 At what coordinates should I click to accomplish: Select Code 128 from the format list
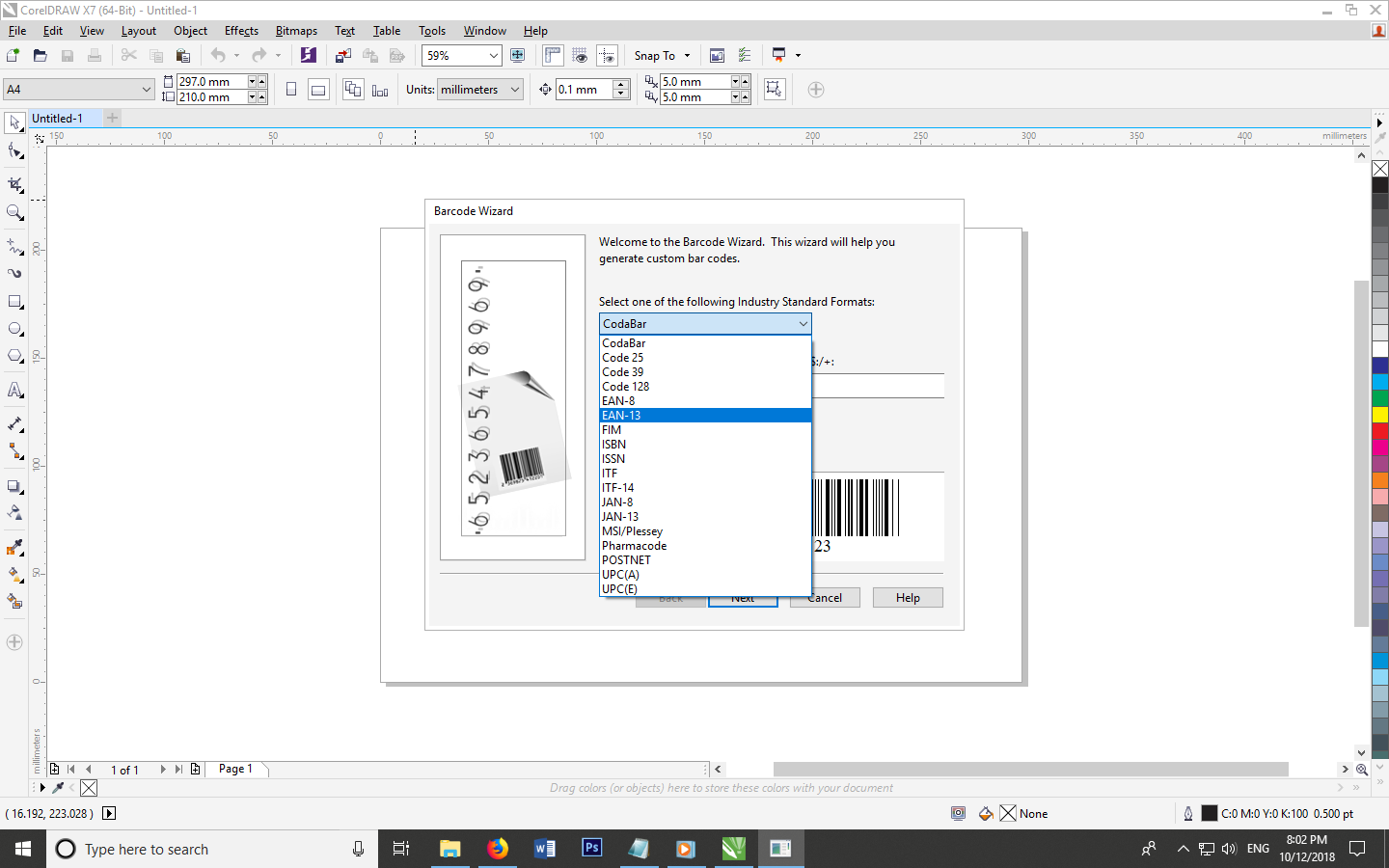pos(625,387)
